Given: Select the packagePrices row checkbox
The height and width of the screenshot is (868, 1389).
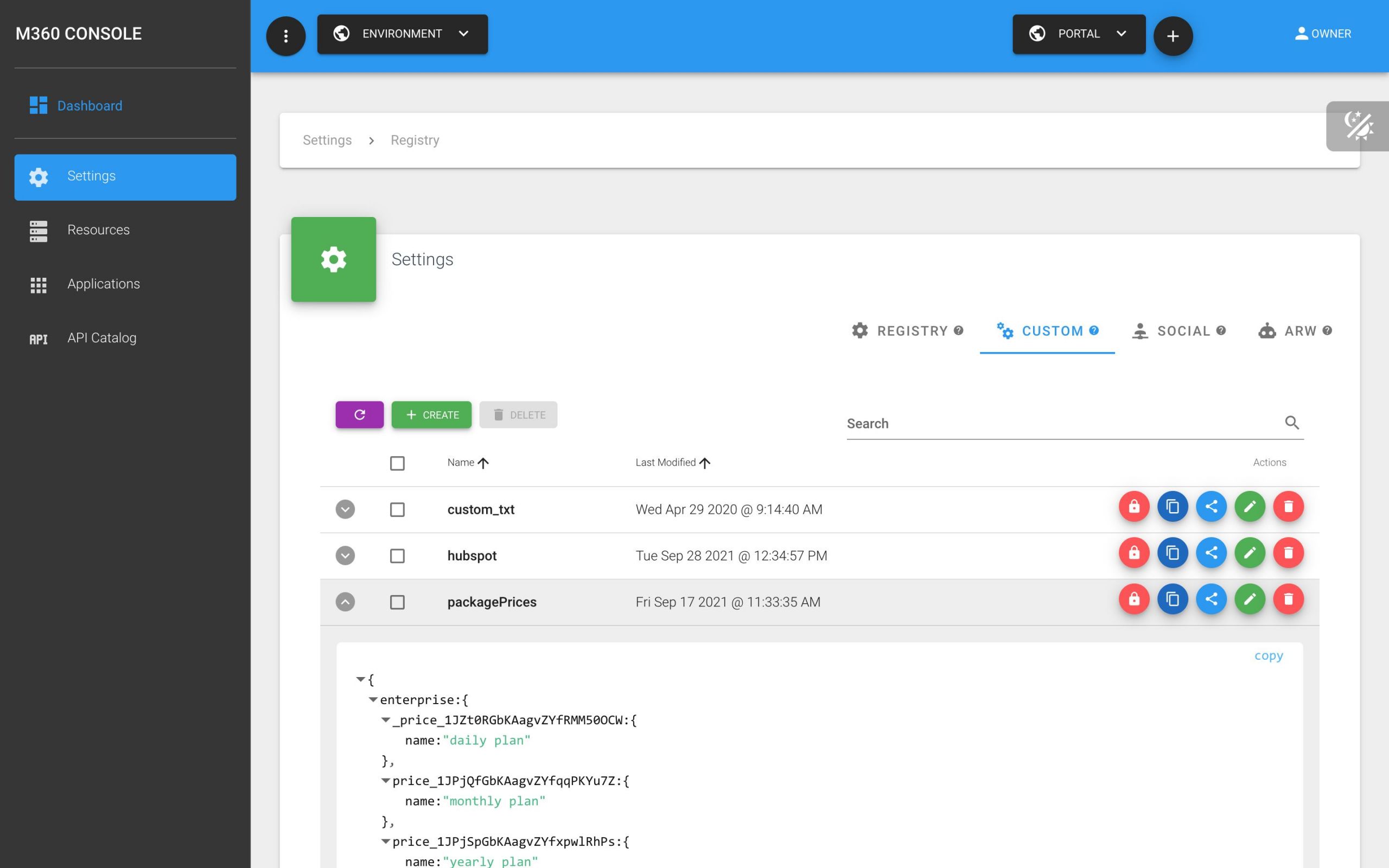Looking at the screenshot, I should 397,602.
